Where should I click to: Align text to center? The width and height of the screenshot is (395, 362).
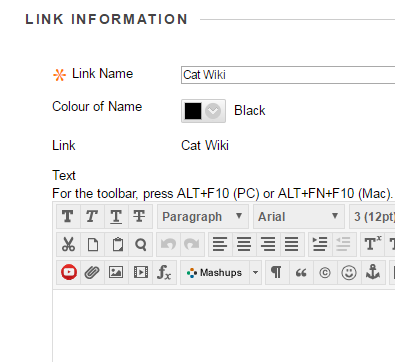click(244, 244)
